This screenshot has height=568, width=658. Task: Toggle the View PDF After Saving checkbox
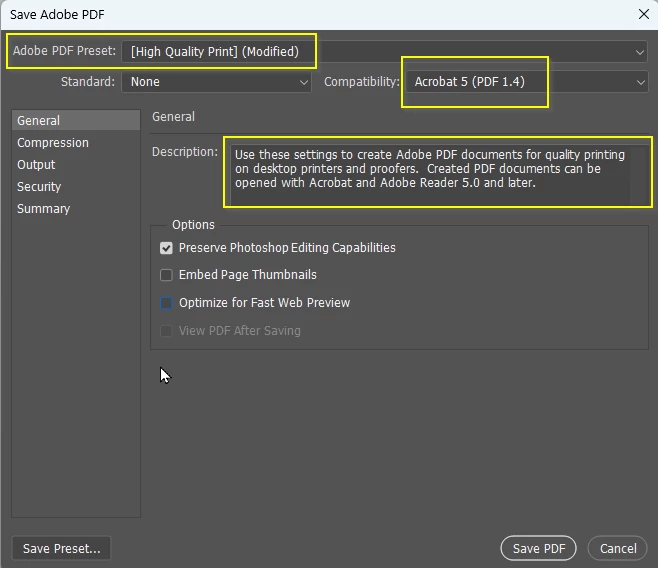166,331
